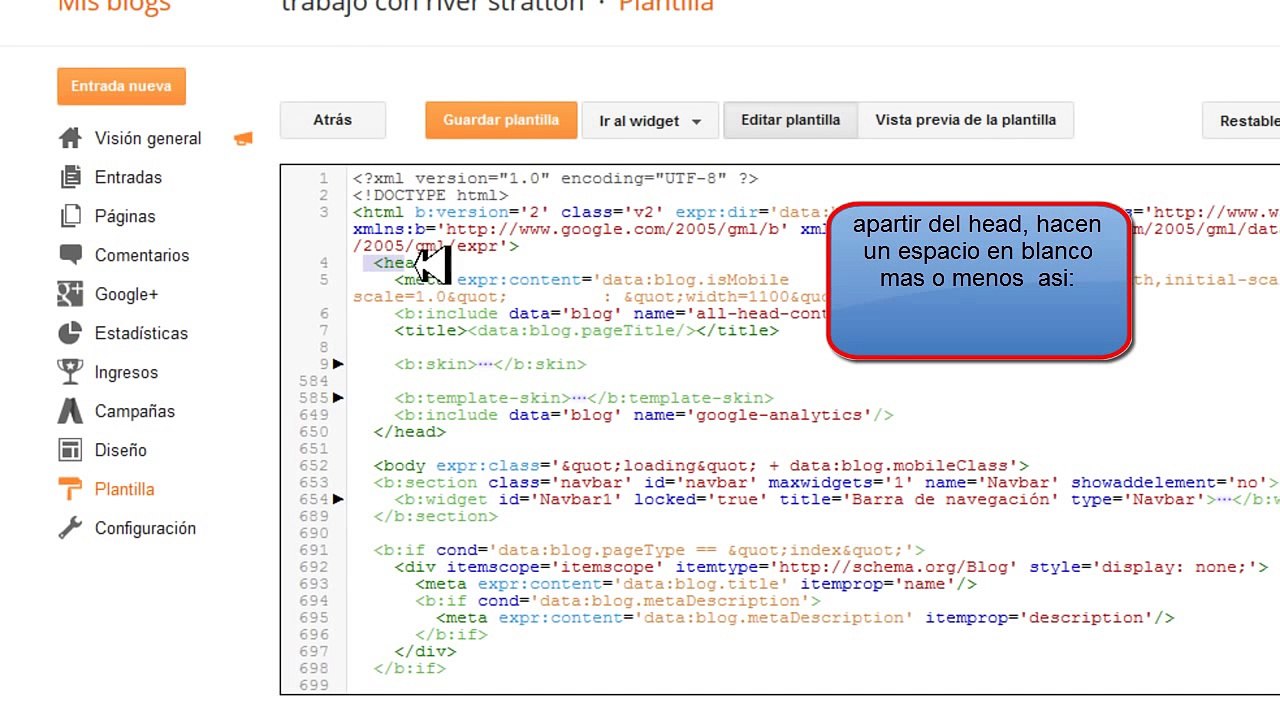Click the closing b:section tag on line 689
The width and height of the screenshot is (1280, 720).
pos(435,516)
